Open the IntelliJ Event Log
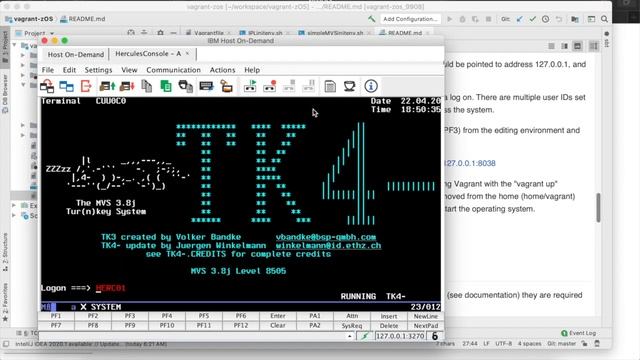 point(579,333)
